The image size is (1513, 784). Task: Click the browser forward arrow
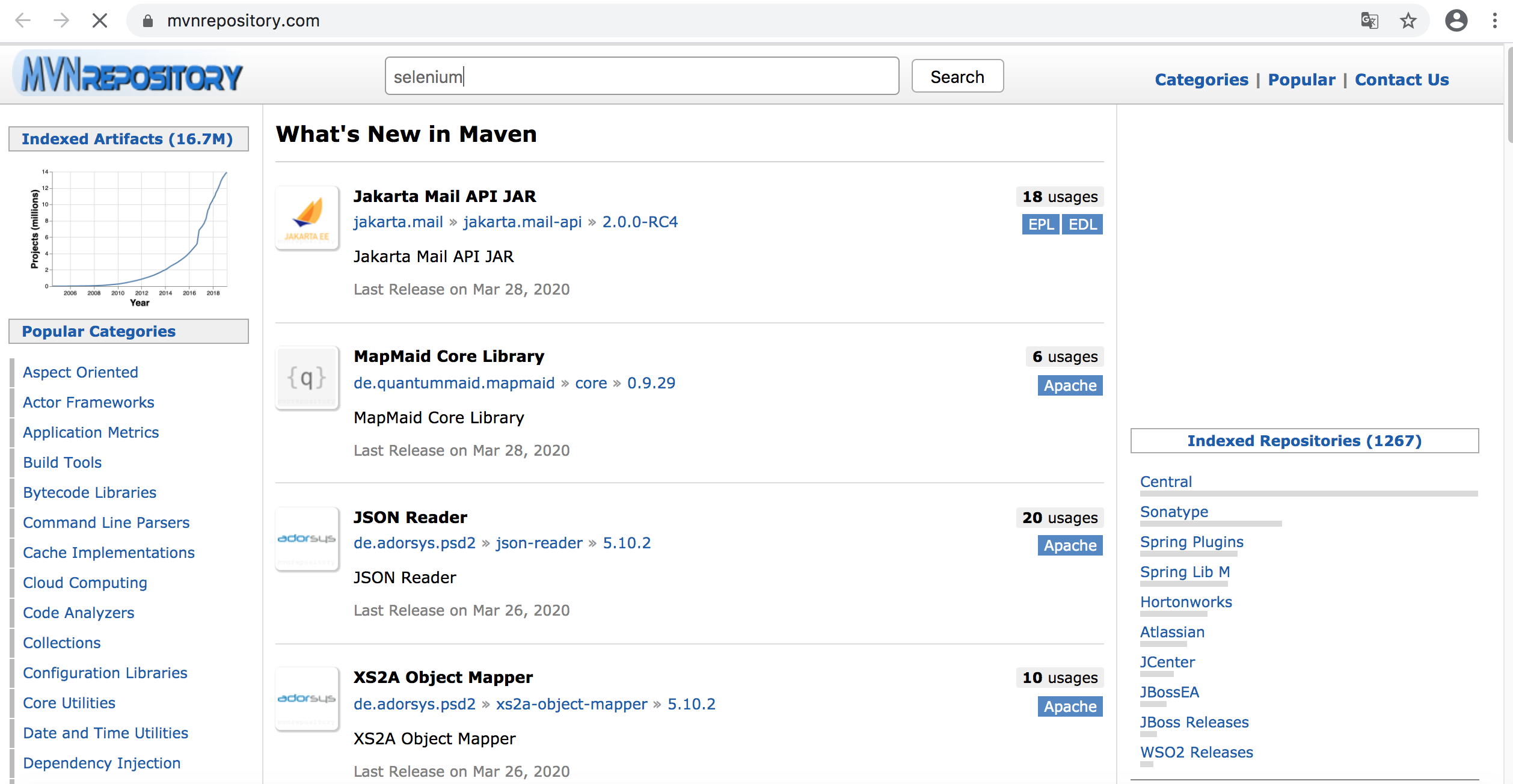(x=61, y=20)
